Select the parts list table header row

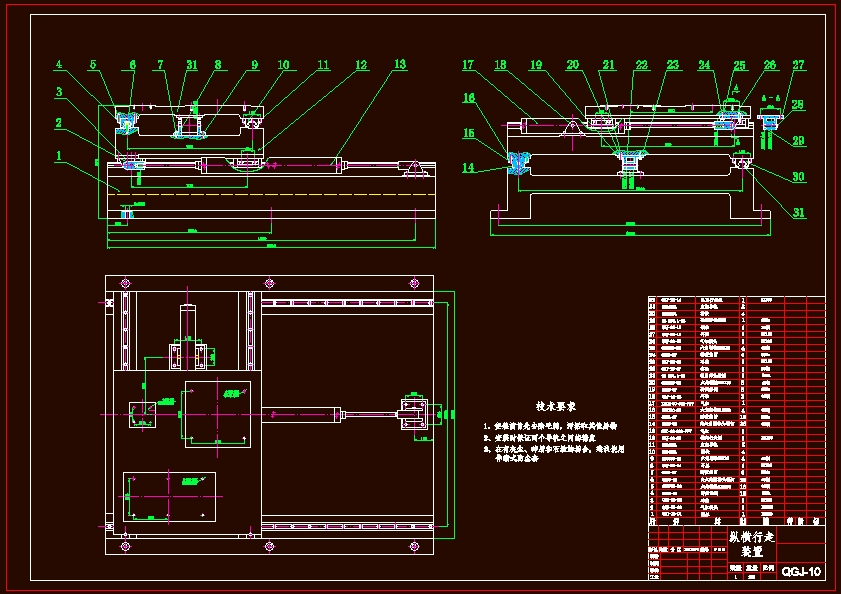pyautogui.click(x=736, y=521)
